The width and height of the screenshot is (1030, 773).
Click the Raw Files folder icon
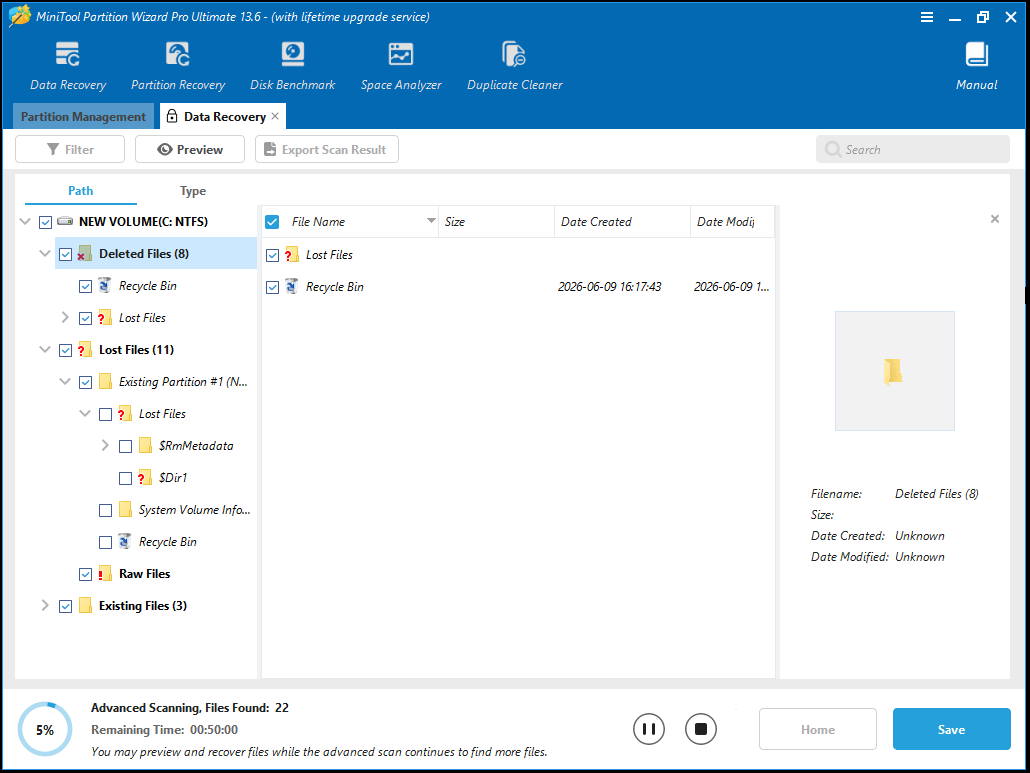pos(104,573)
